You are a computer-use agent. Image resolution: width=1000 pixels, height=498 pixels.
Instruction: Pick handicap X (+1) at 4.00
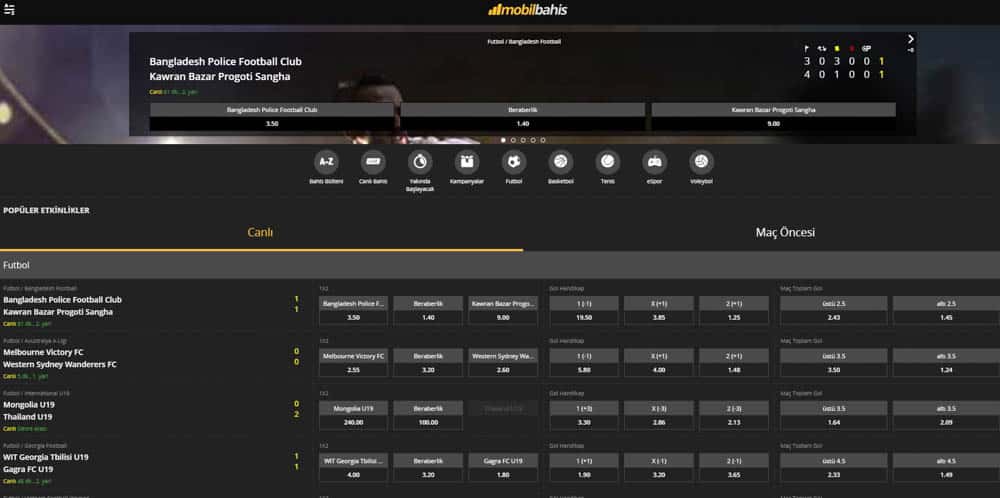point(659,363)
